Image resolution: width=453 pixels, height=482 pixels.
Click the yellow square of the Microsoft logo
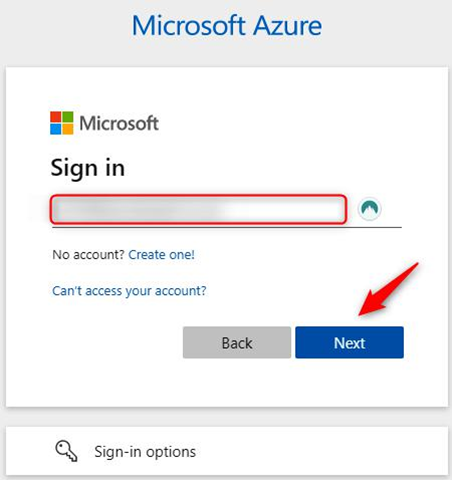pos(68,129)
